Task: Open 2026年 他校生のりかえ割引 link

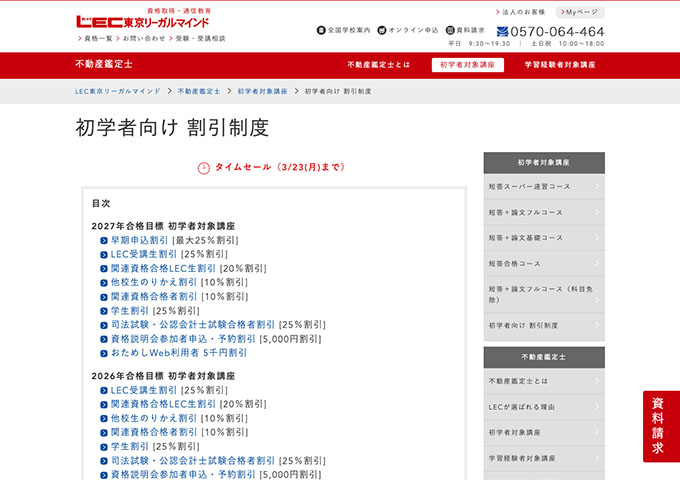Action: click(154, 418)
